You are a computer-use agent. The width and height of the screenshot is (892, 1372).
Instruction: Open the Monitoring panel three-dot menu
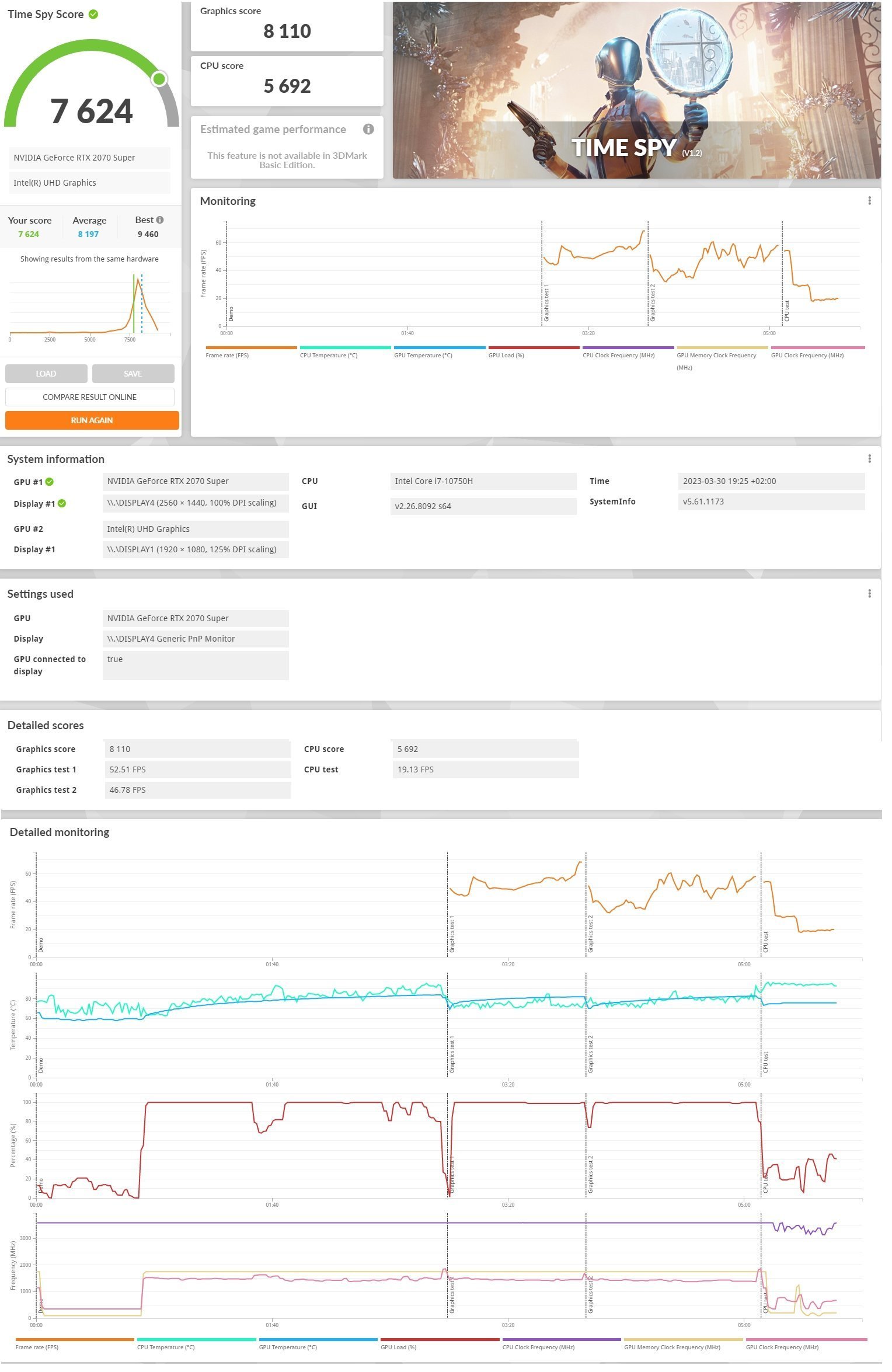pyautogui.click(x=869, y=201)
